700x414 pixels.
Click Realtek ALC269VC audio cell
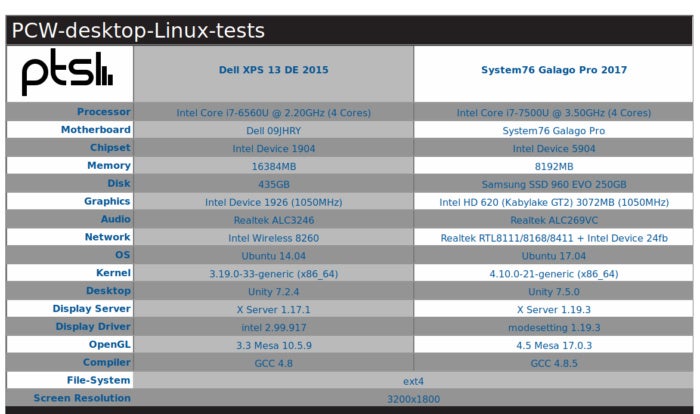pos(554,220)
